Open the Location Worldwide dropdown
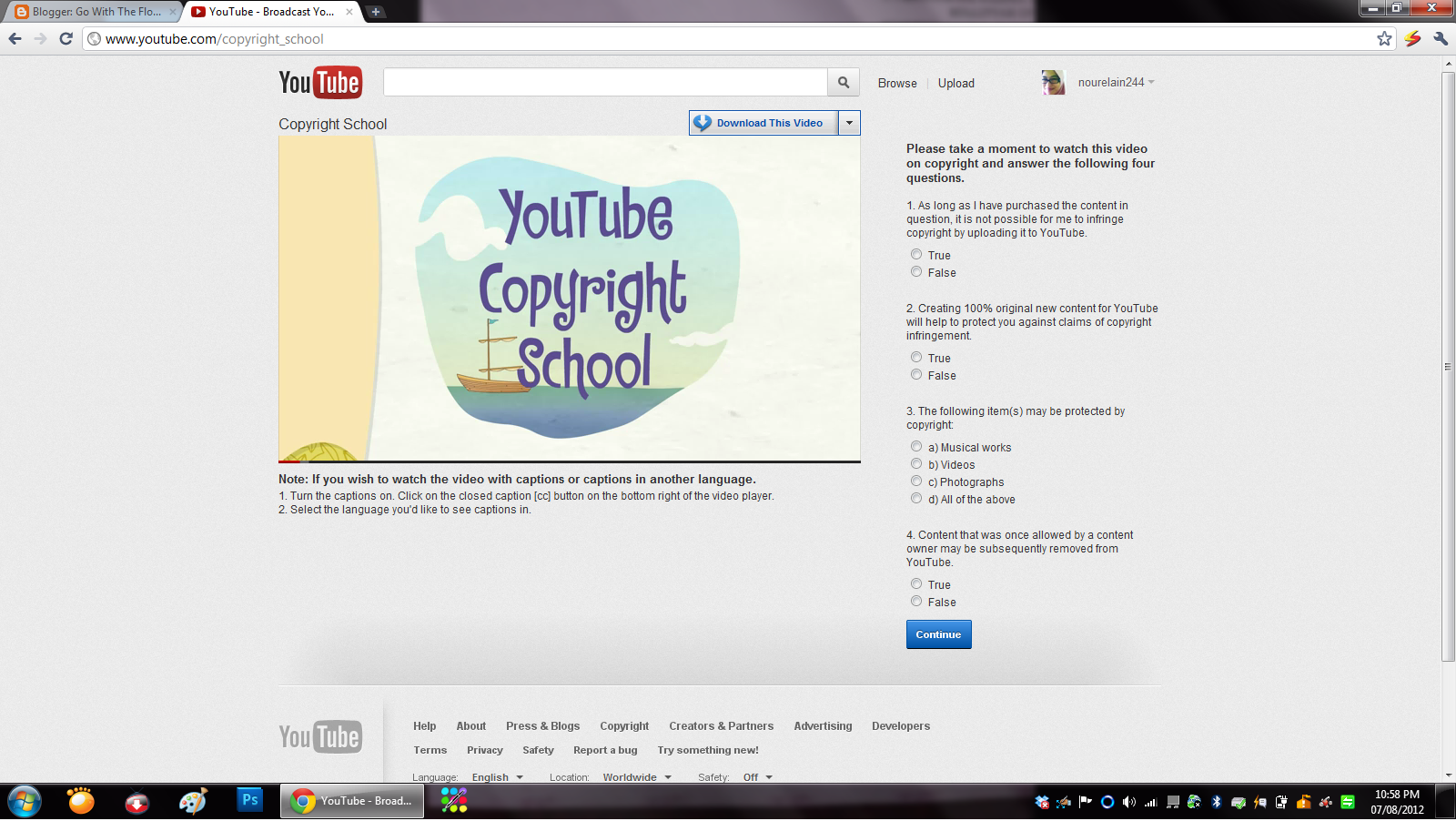 tap(637, 777)
